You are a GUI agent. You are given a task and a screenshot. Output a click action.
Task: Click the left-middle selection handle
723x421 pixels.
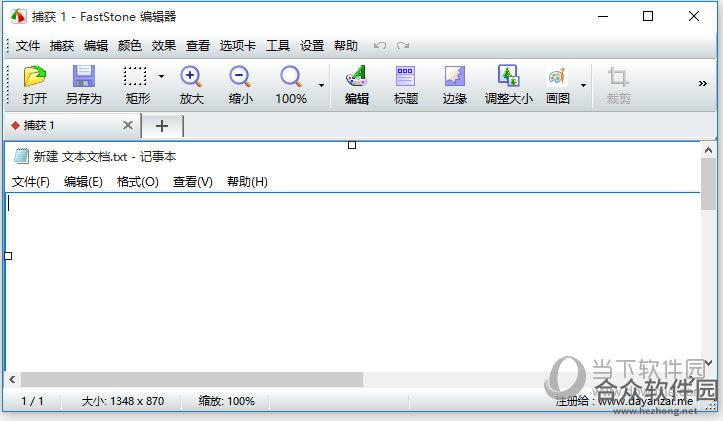click(8, 256)
